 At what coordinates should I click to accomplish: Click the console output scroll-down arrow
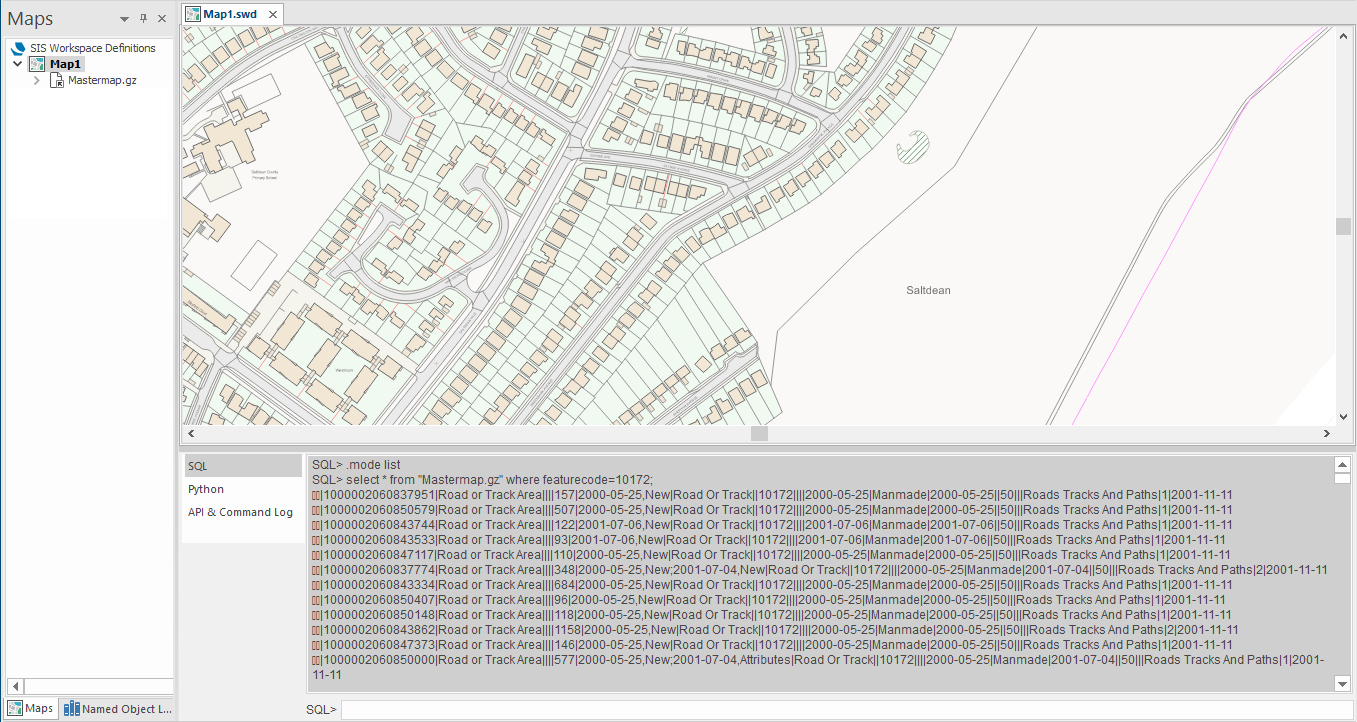click(x=1342, y=683)
